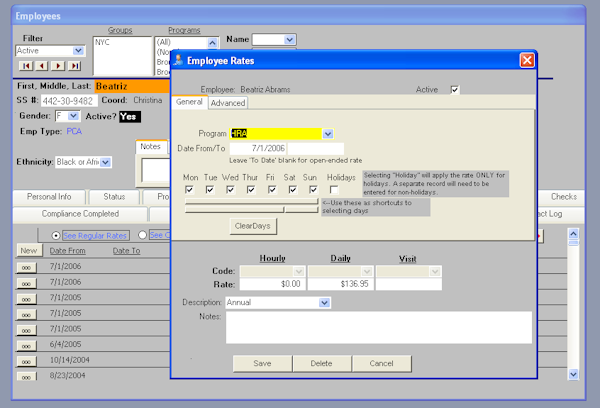Uncheck the Mon day checkbox
The width and height of the screenshot is (600, 408).
pos(189,189)
